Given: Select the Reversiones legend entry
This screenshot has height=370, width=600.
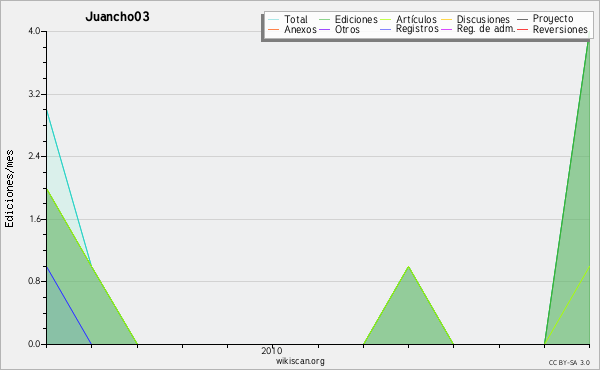Looking at the screenshot, I should click(560, 29).
